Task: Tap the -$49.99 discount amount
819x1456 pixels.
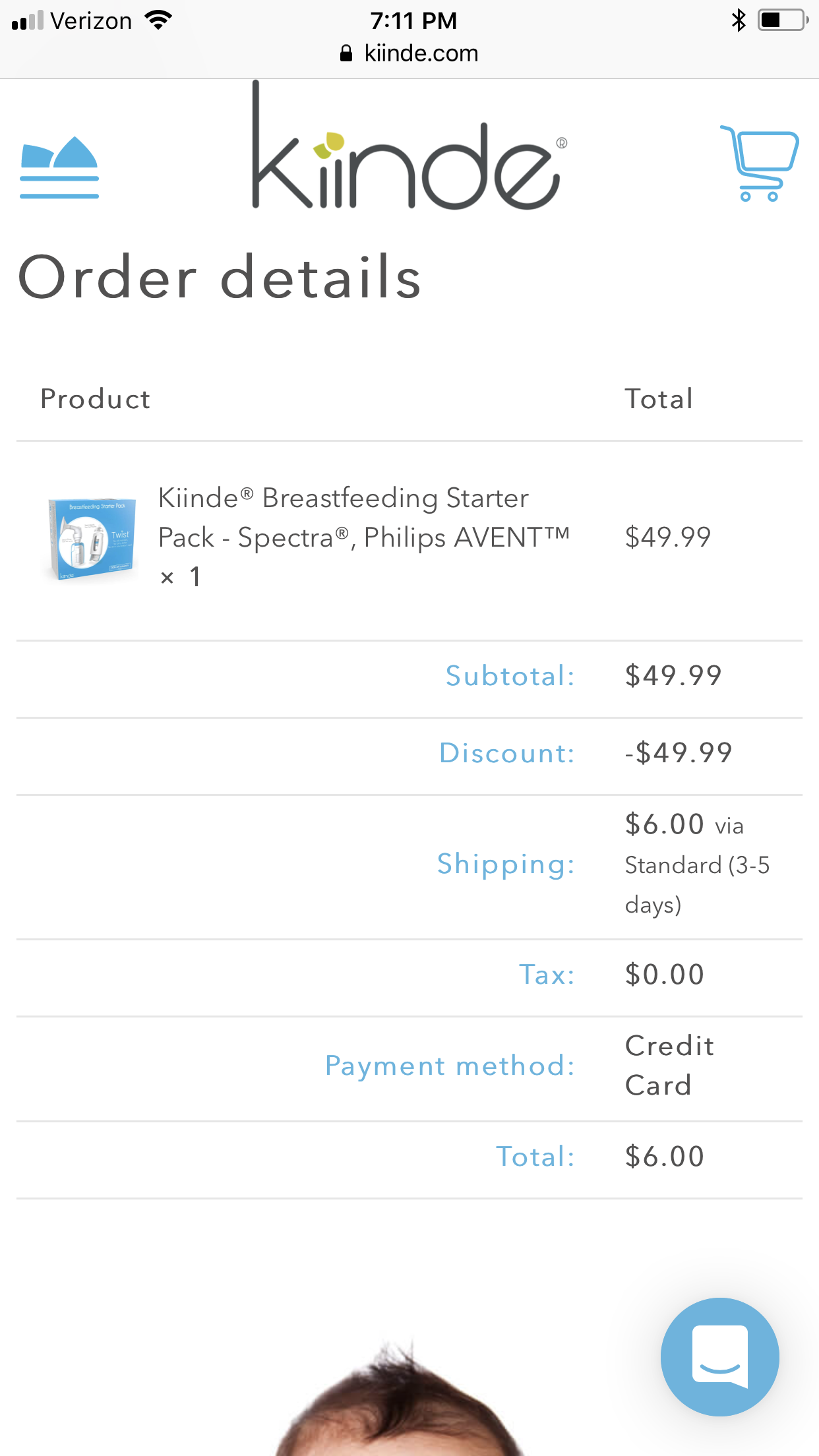Action: tap(679, 753)
